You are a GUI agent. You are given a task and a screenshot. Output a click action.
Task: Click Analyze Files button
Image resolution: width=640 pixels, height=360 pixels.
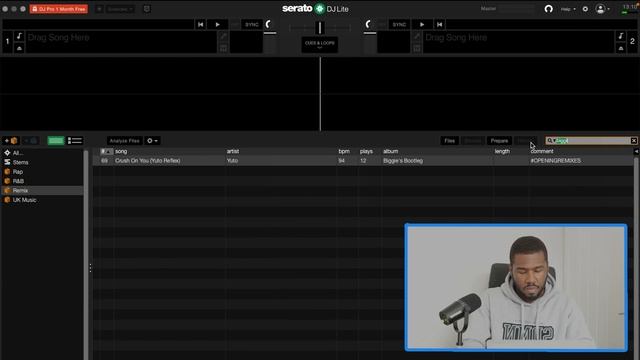click(x=124, y=141)
